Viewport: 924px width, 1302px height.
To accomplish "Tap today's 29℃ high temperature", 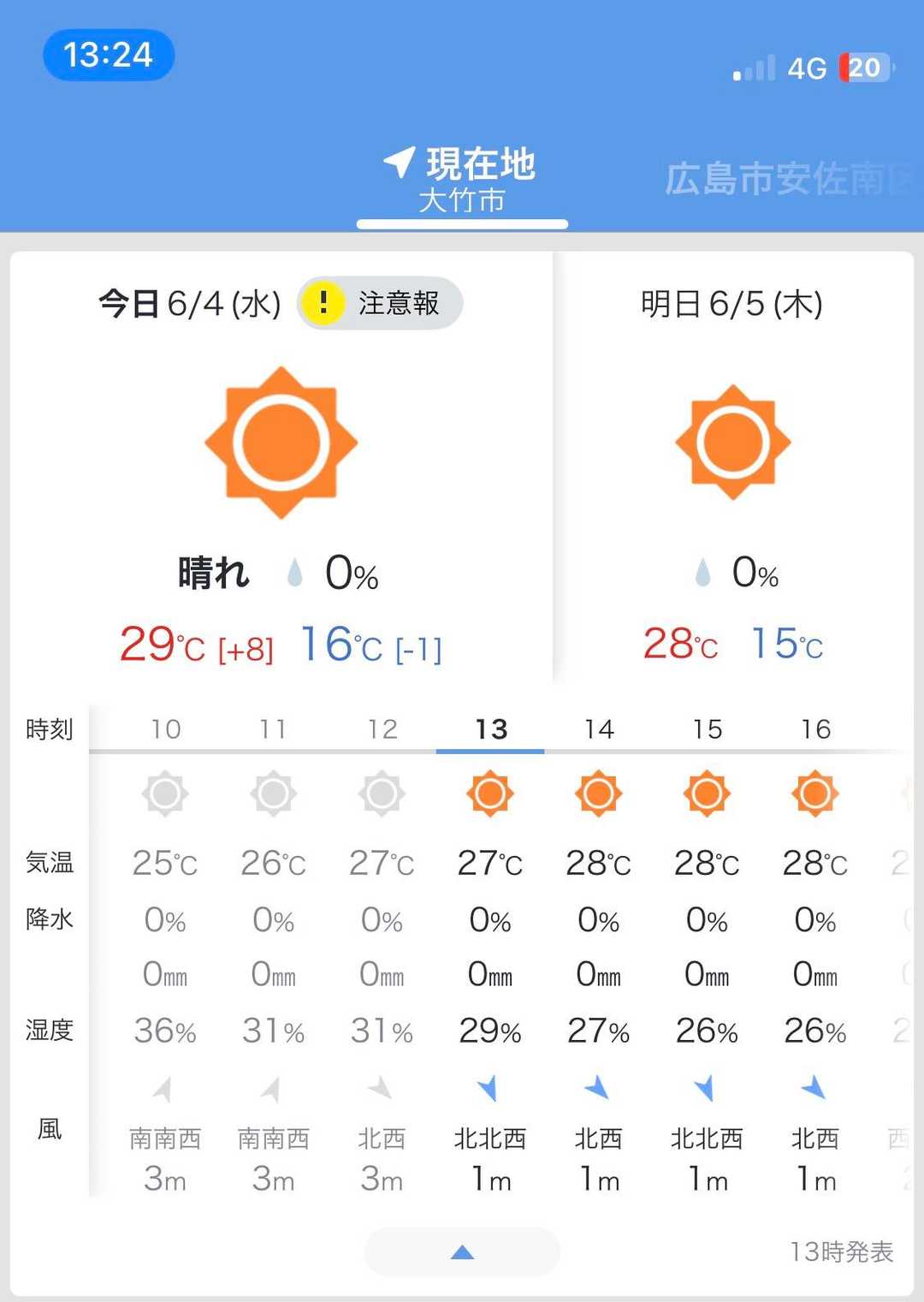I will 163,645.
